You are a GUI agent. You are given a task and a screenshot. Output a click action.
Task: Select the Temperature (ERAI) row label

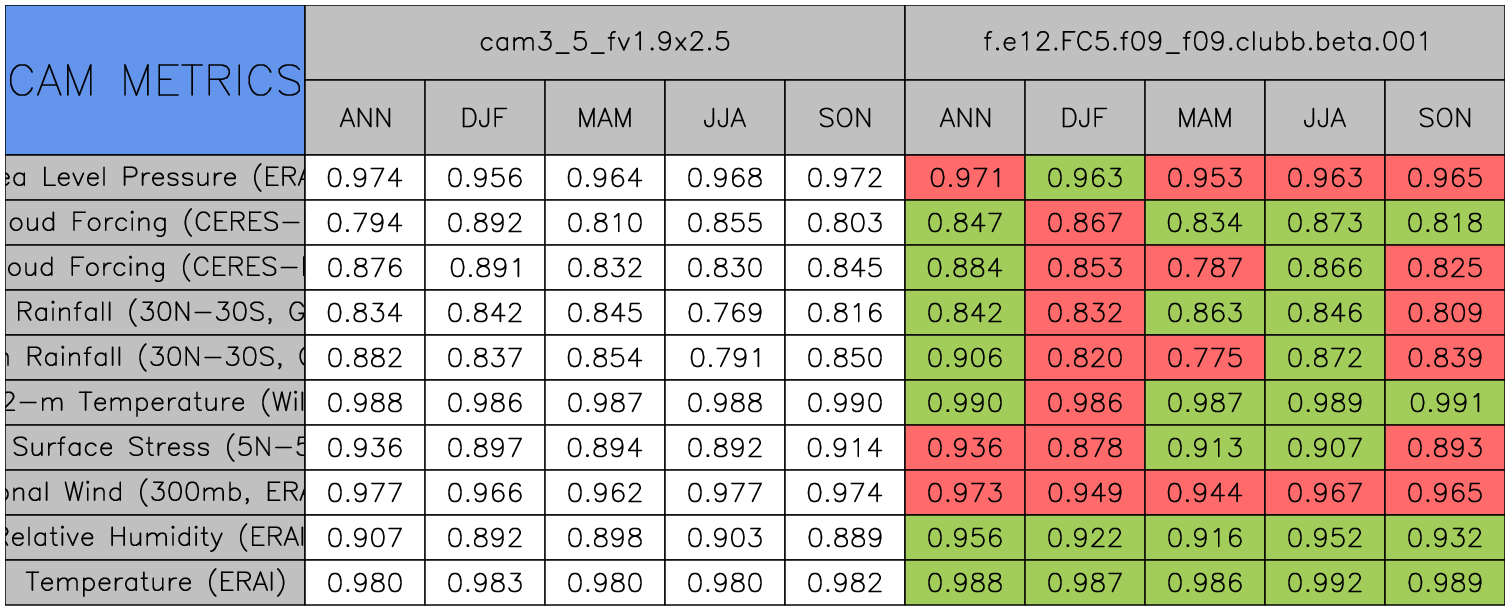click(x=154, y=582)
